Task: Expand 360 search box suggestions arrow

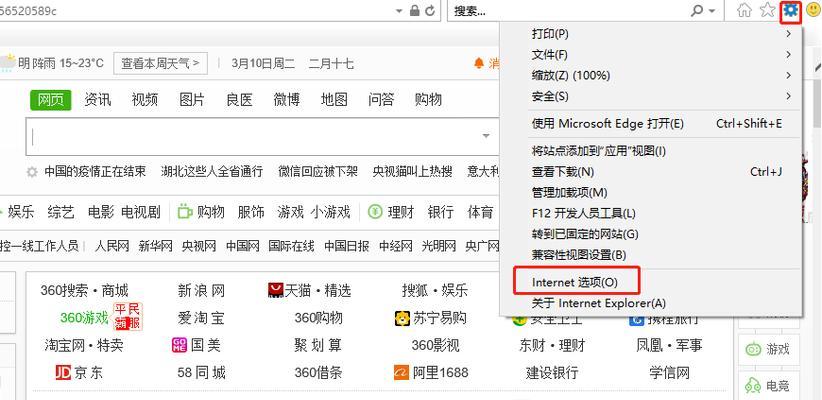Action: pyautogui.click(x=486, y=136)
